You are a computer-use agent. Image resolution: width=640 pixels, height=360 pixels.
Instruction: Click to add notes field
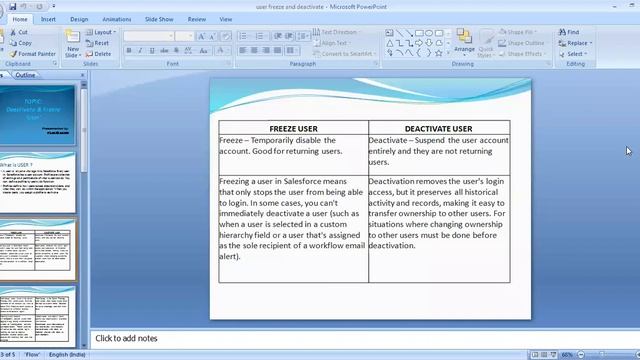pos(365,338)
